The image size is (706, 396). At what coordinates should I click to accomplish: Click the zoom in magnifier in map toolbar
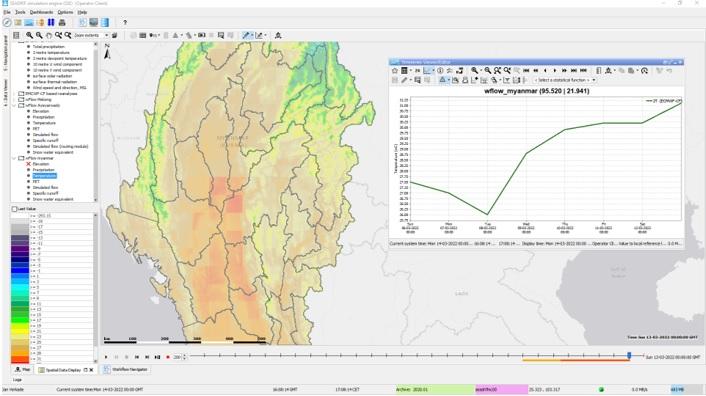[29, 35]
